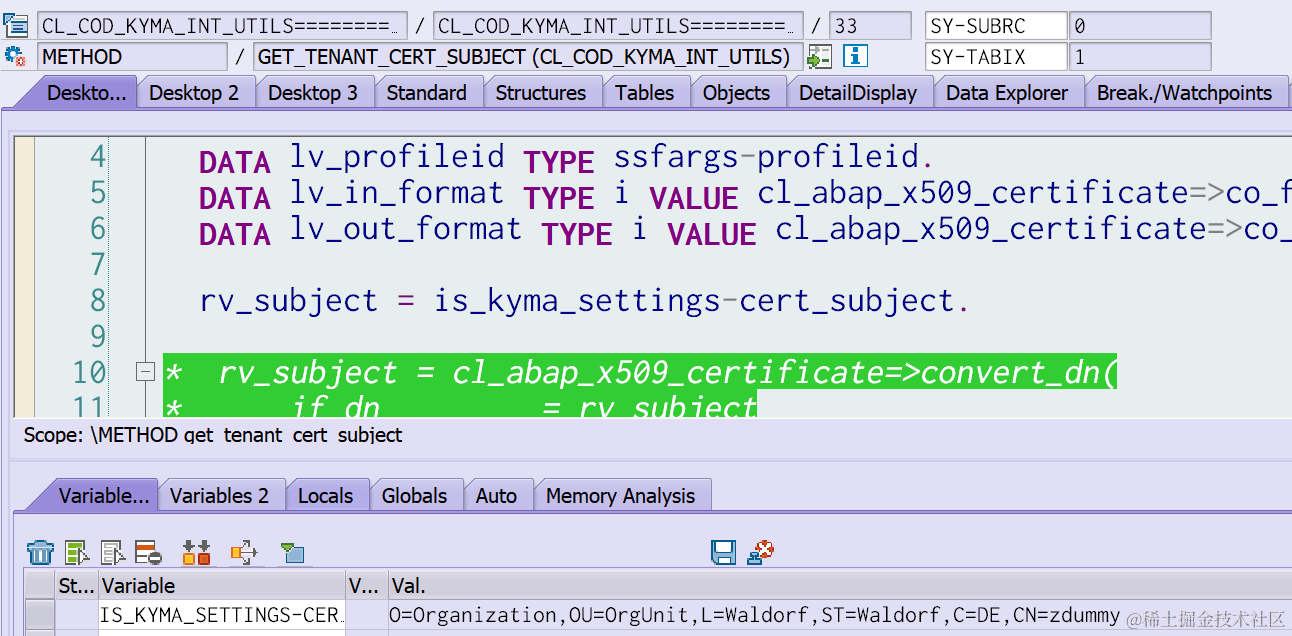Switch to the Desktop 3 tab

pos(313,93)
